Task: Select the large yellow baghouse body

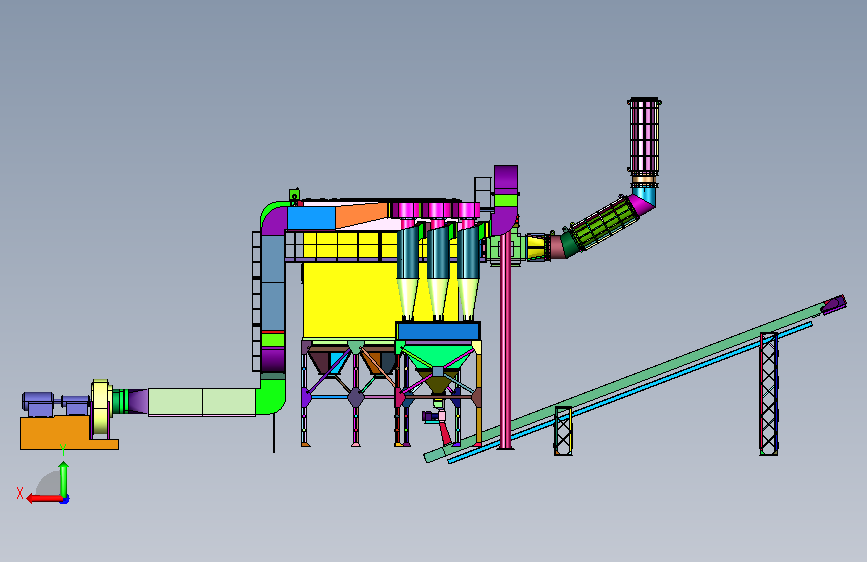Action: (x=349, y=299)
